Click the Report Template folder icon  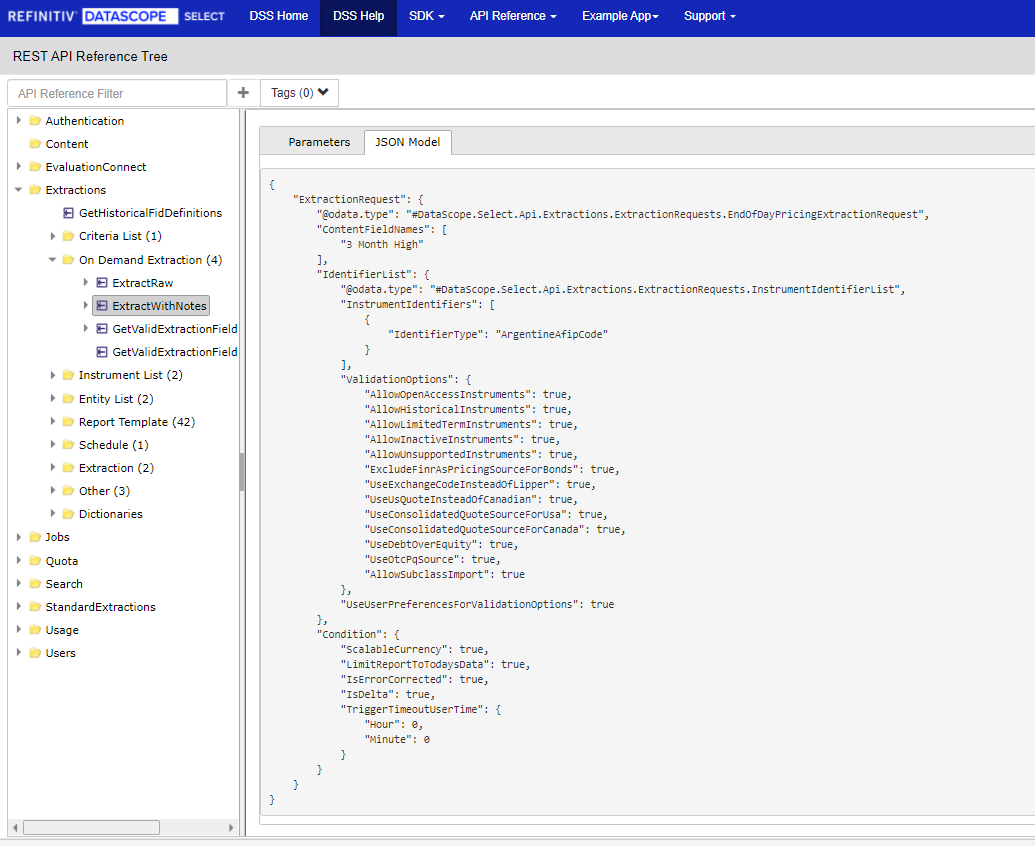pos(68,422)
